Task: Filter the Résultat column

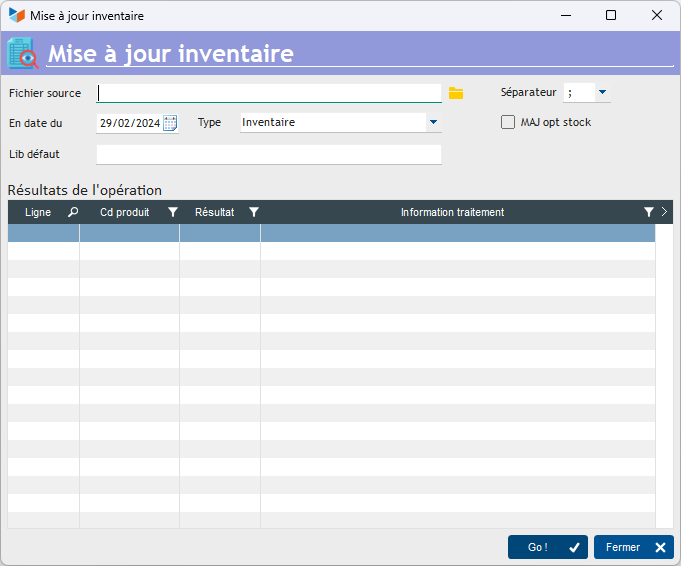Action: (x=254, y=212)
